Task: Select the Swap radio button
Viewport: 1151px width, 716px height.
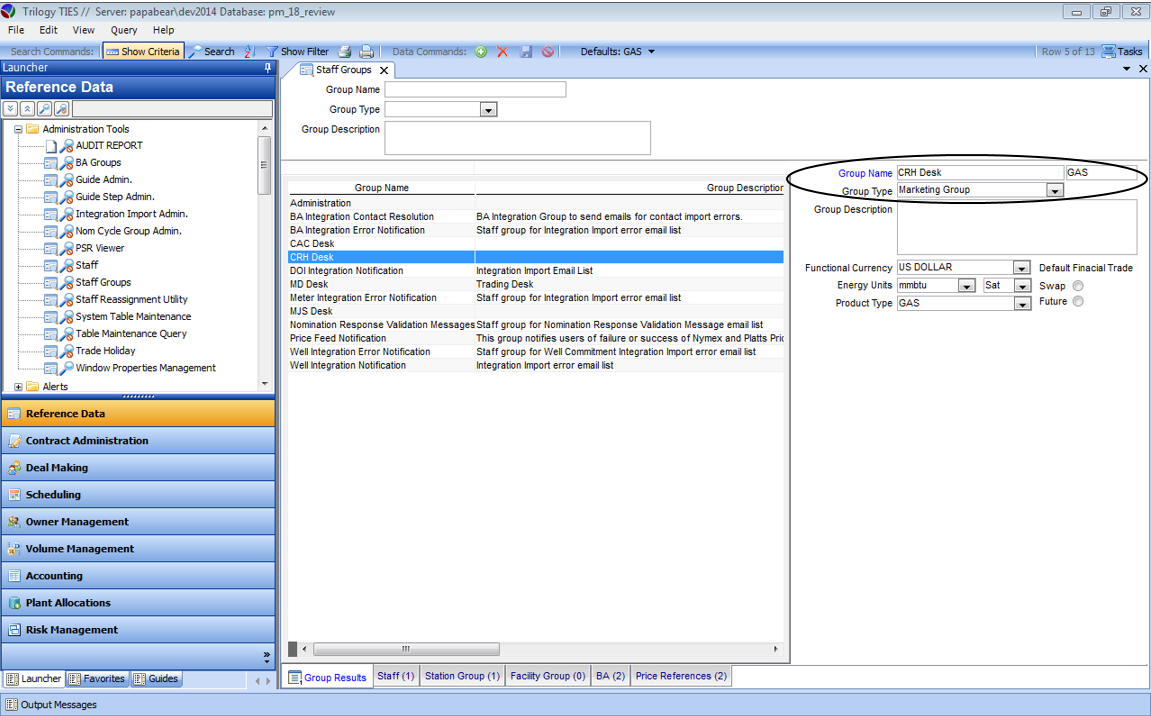Action: pyautogui.click(x=1078, y=286)
